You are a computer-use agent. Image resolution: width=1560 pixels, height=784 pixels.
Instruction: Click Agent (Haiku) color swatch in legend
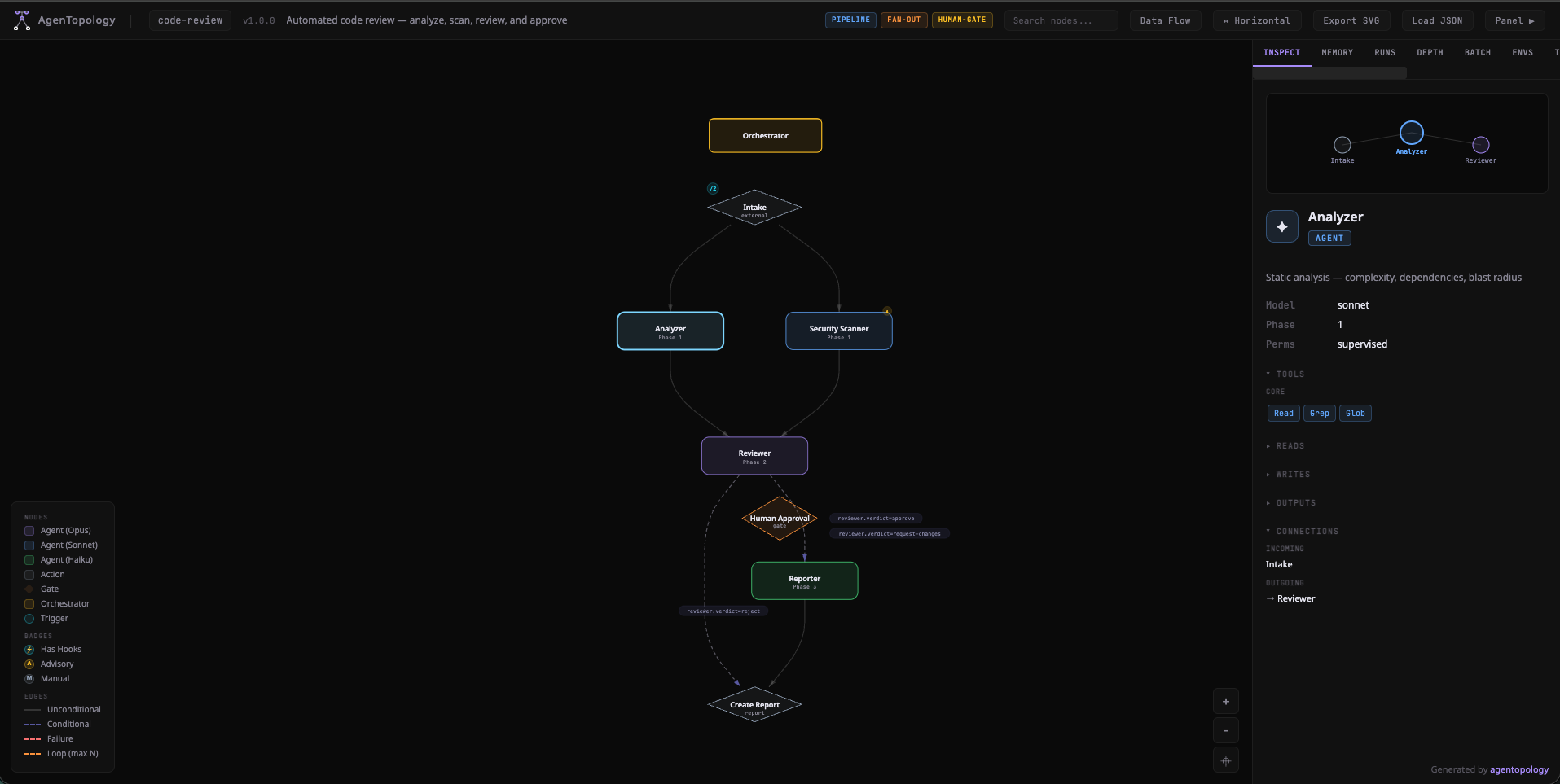[29, 560]
